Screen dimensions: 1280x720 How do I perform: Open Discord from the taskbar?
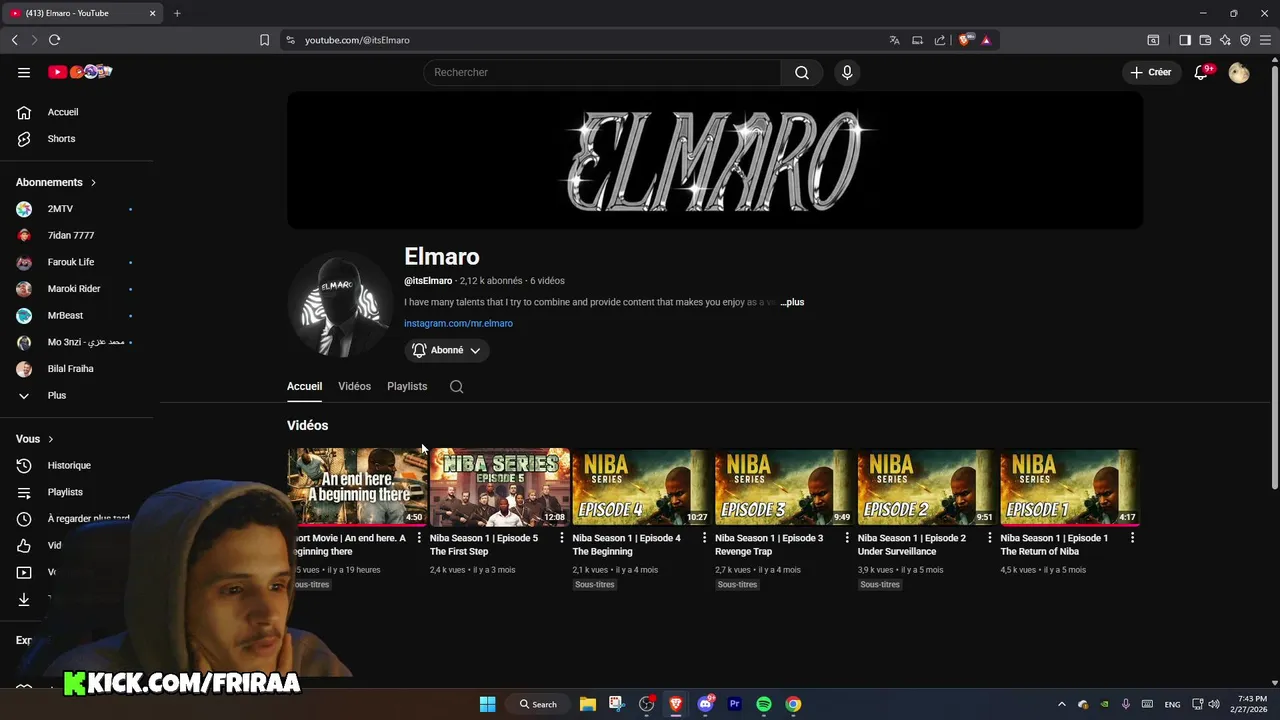coord(706,704)
